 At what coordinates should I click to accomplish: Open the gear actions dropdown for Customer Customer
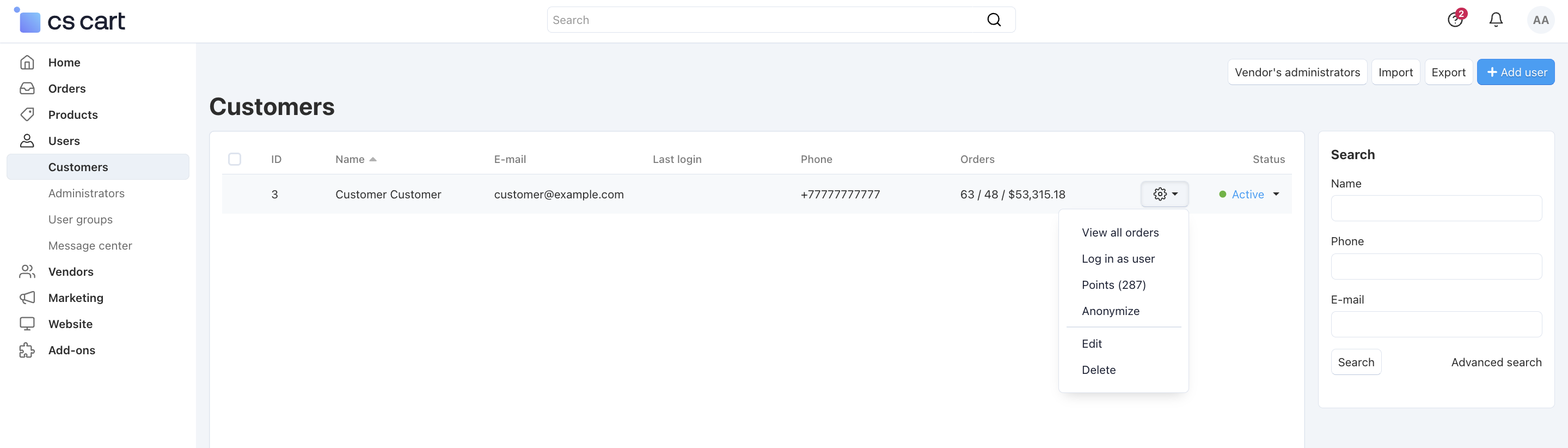click(x=1165, y=195)
